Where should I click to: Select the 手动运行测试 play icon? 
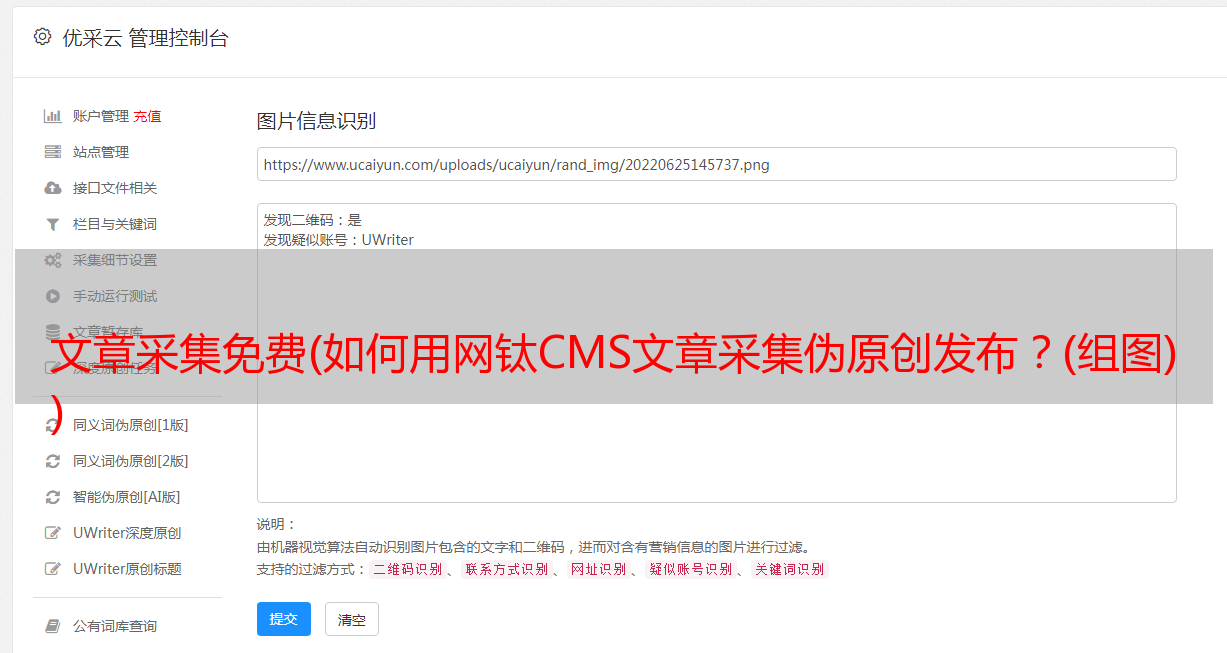point(53,296)
